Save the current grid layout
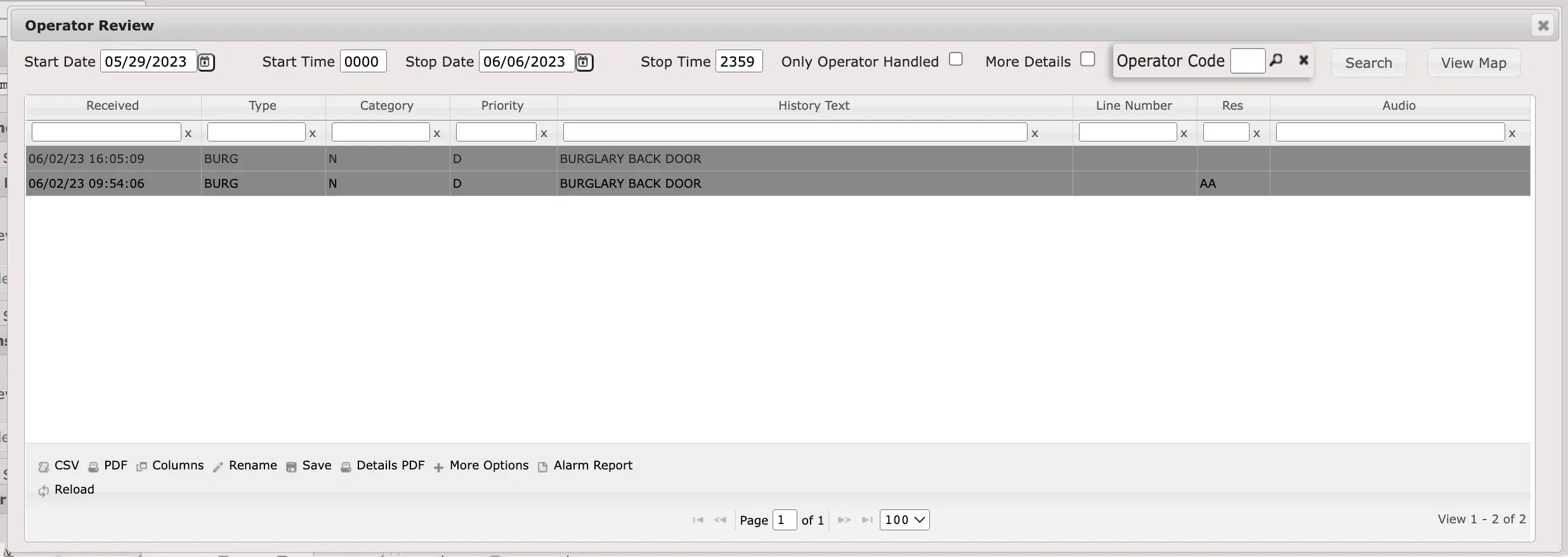Viewport: 1568px width, 557px height. point(309,466)
